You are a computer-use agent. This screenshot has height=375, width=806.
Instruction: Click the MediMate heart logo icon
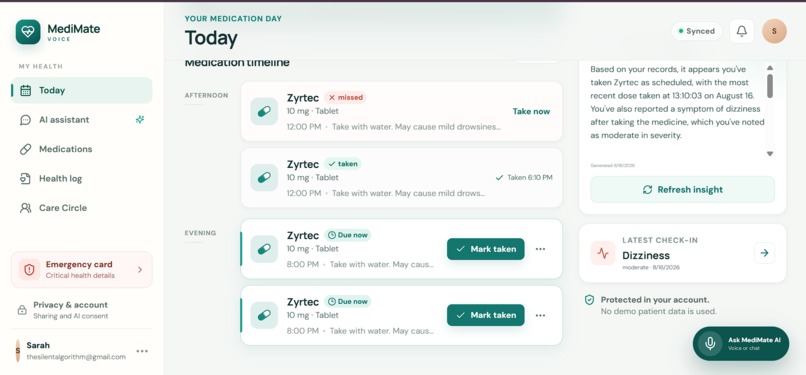[x=28, y=32]
